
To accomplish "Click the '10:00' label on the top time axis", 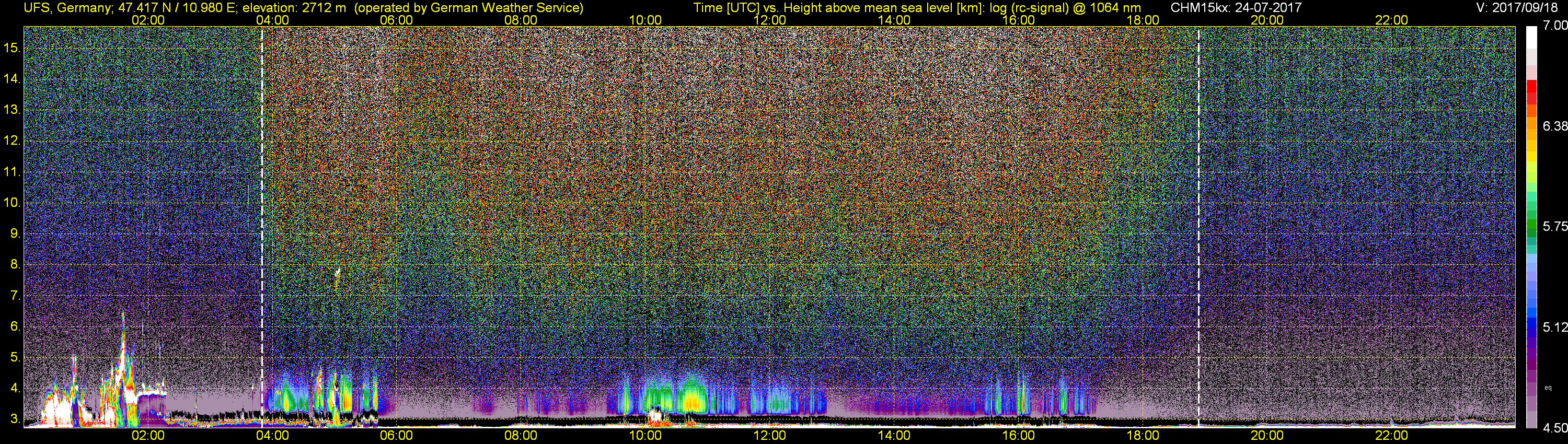I will click(645, 20).
